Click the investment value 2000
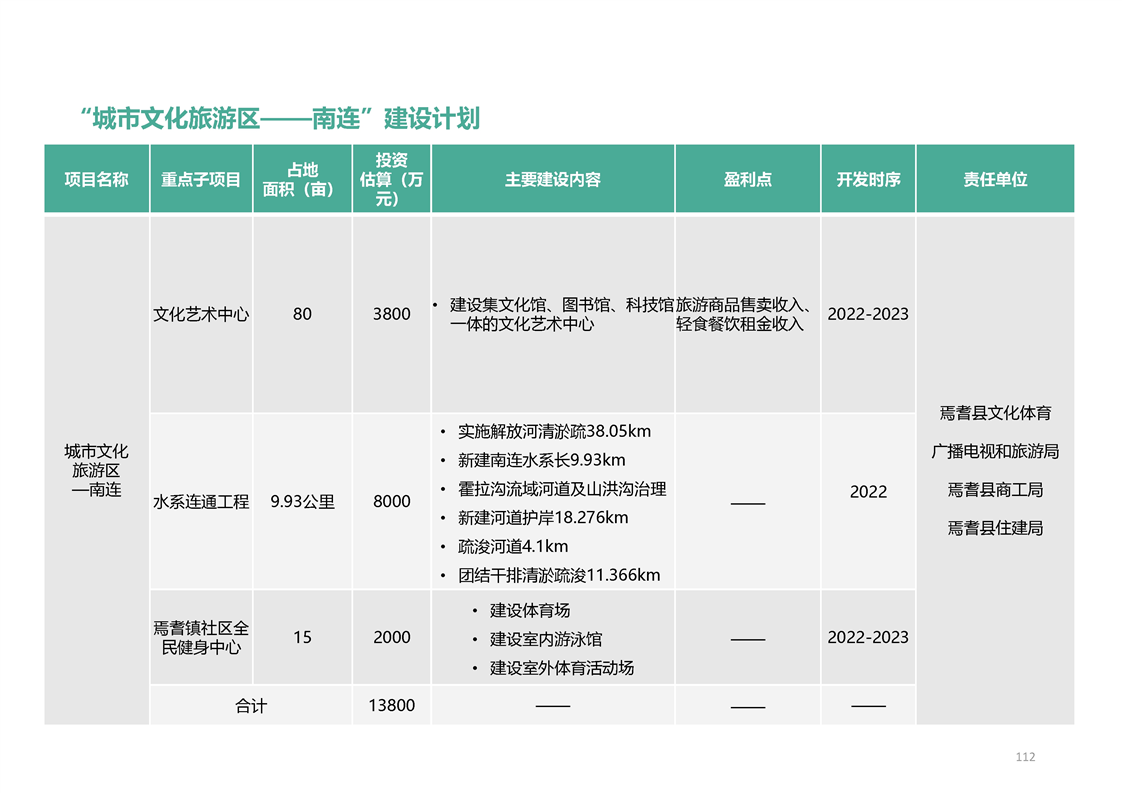This screenshot has height=793, width=1122. (391, 638)
